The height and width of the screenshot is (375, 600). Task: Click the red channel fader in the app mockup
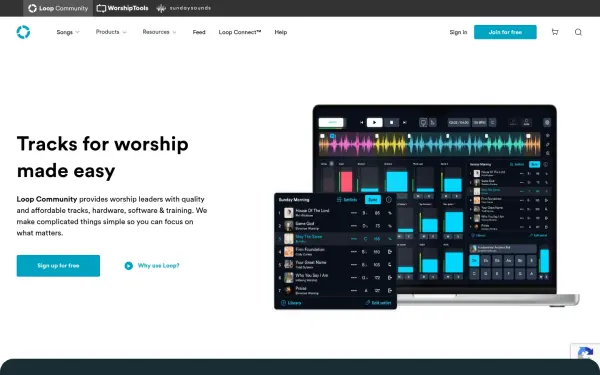(x=346, y=181)
